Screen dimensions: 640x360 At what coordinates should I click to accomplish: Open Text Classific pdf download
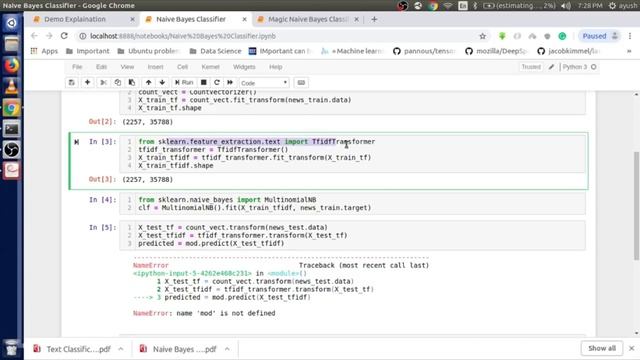73,349
